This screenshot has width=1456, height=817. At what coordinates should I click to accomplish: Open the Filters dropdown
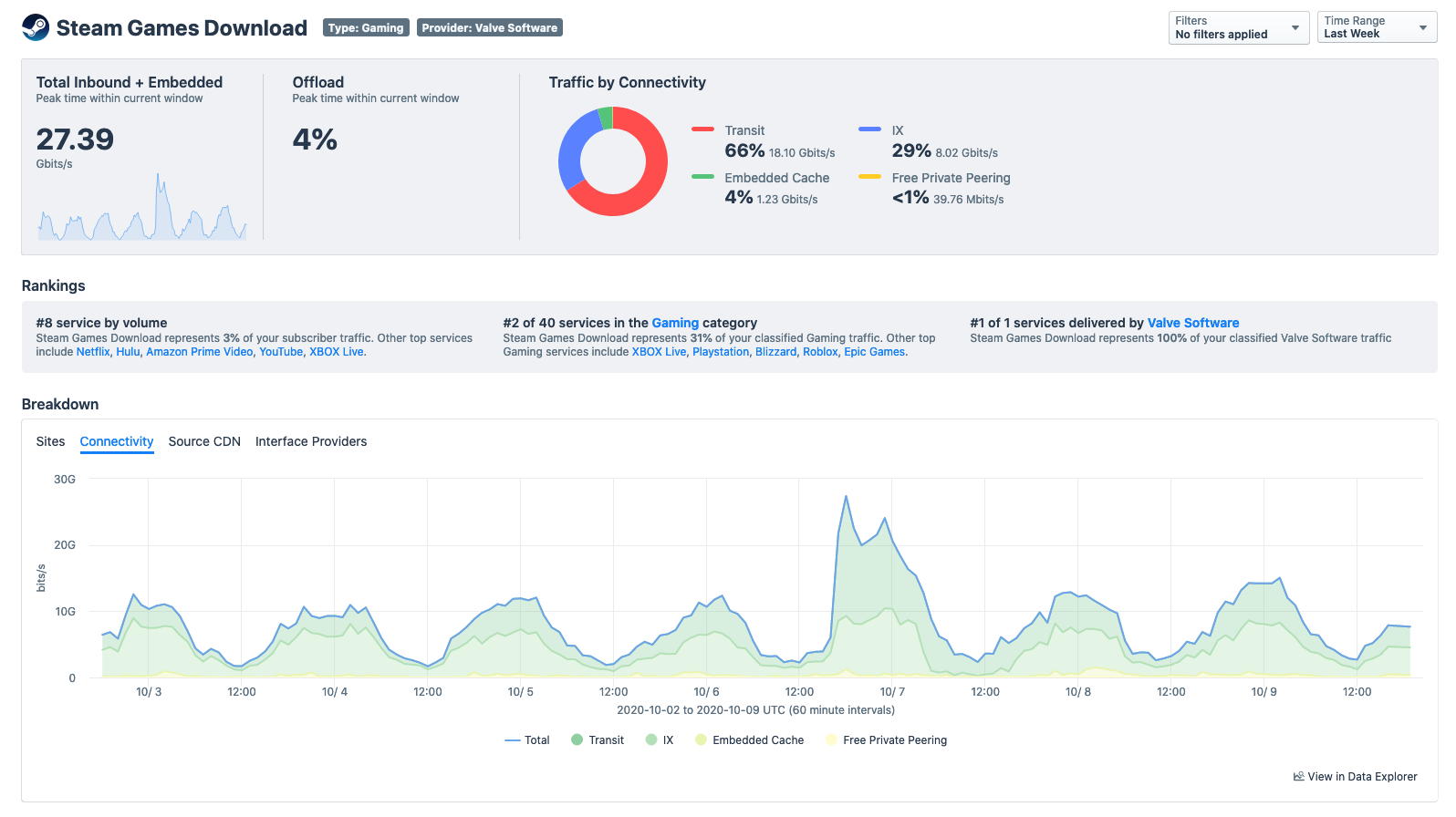tap(1239, 27)
